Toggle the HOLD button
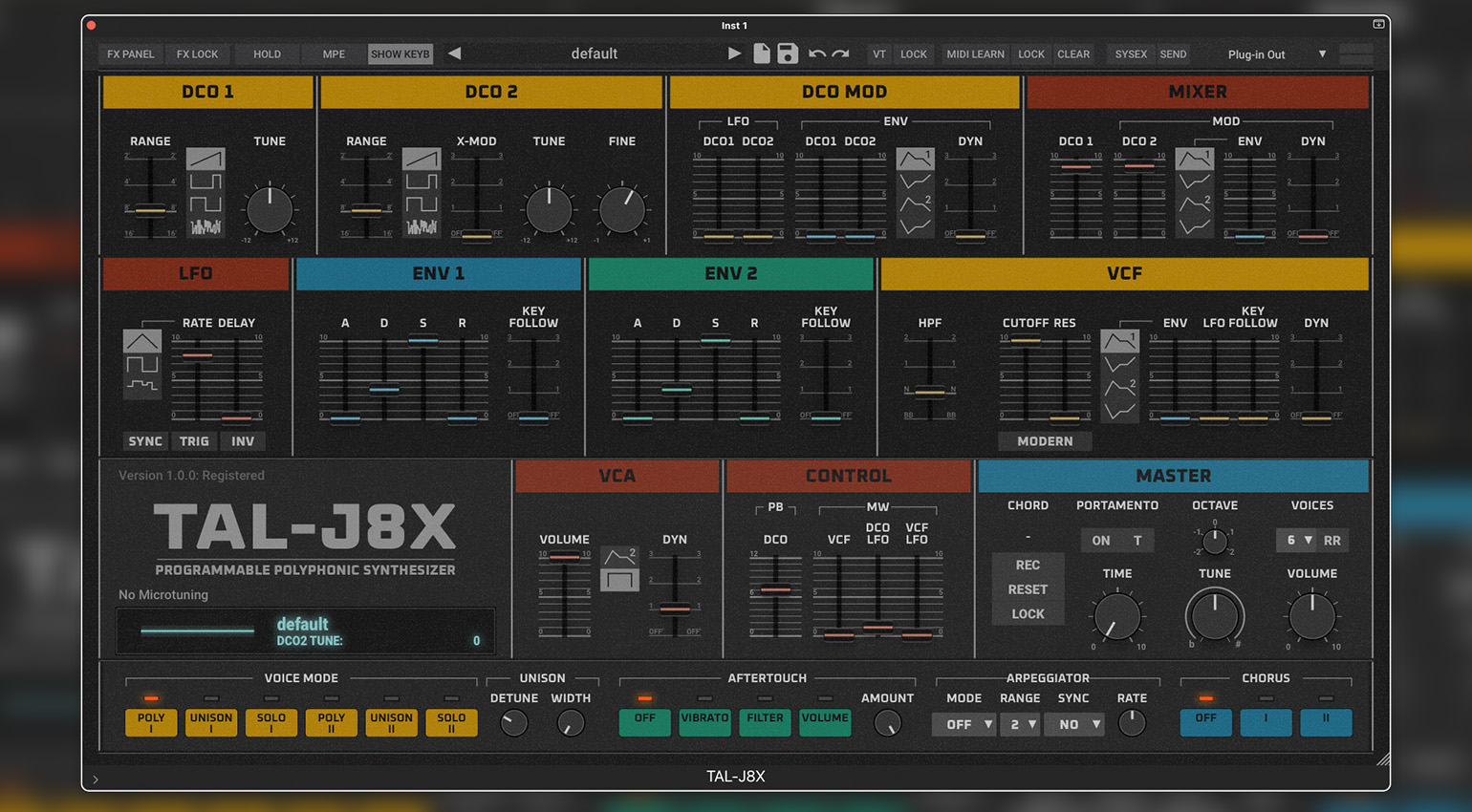This screenshot has width=1472, height=812. tap(267, 54)
